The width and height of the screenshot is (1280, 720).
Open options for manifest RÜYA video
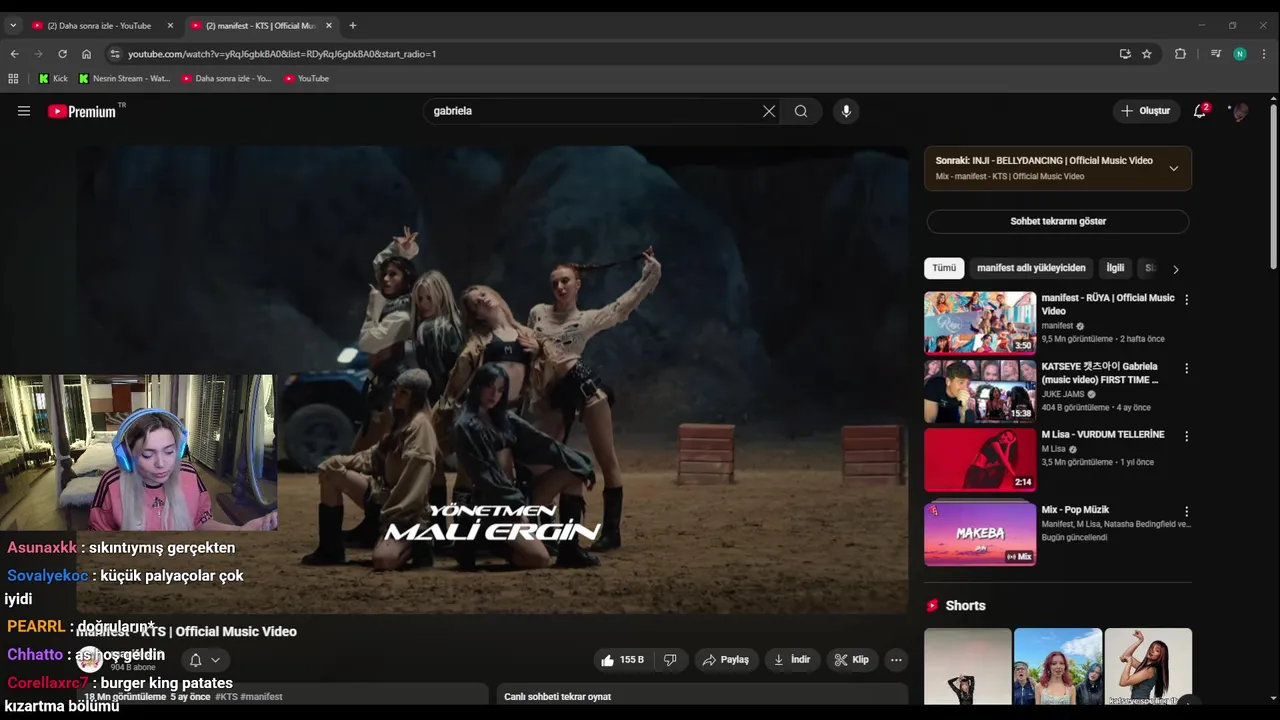click(x=1187, y=300)
